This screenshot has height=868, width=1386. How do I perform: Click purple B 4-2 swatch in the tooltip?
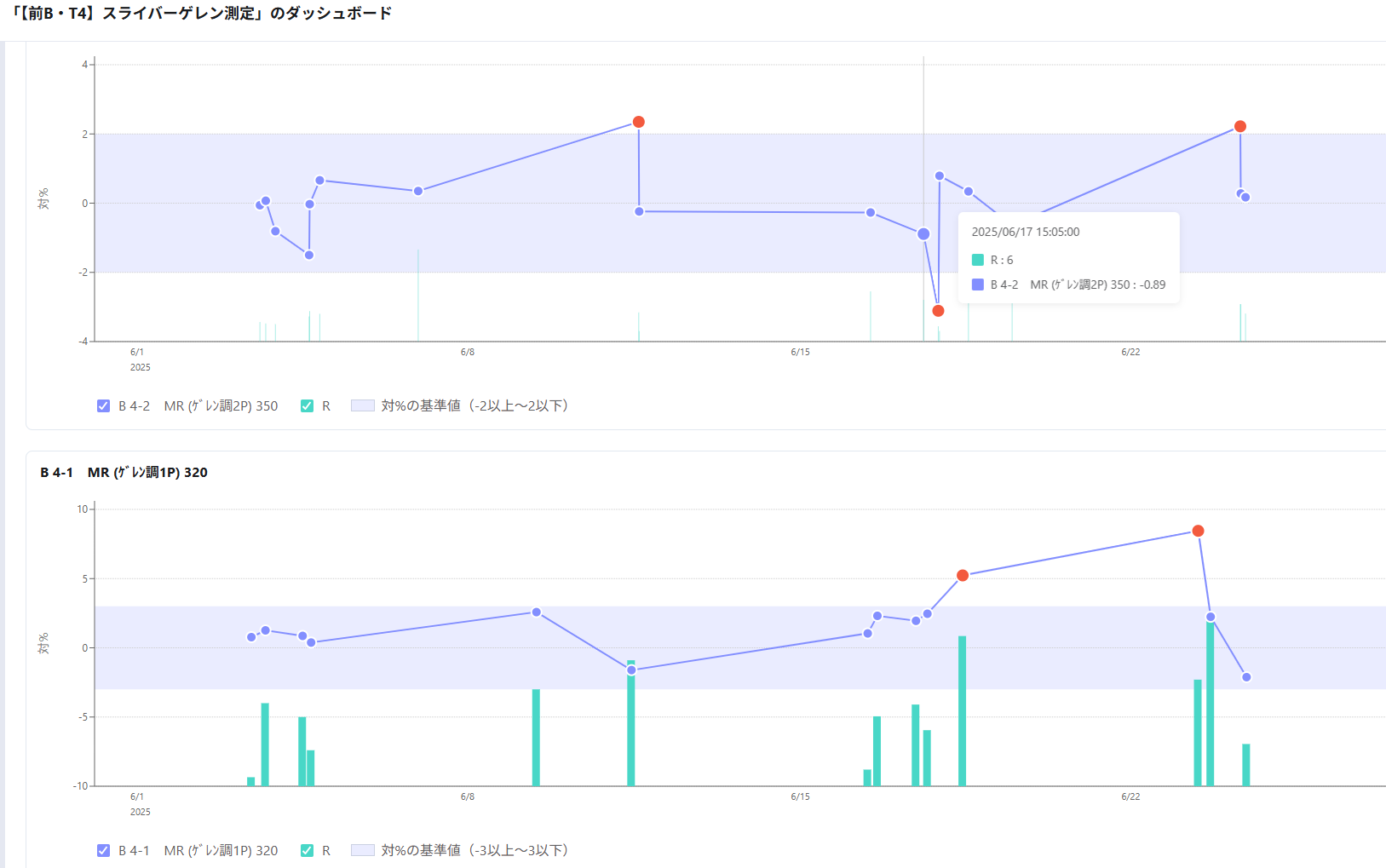point(978,285)
